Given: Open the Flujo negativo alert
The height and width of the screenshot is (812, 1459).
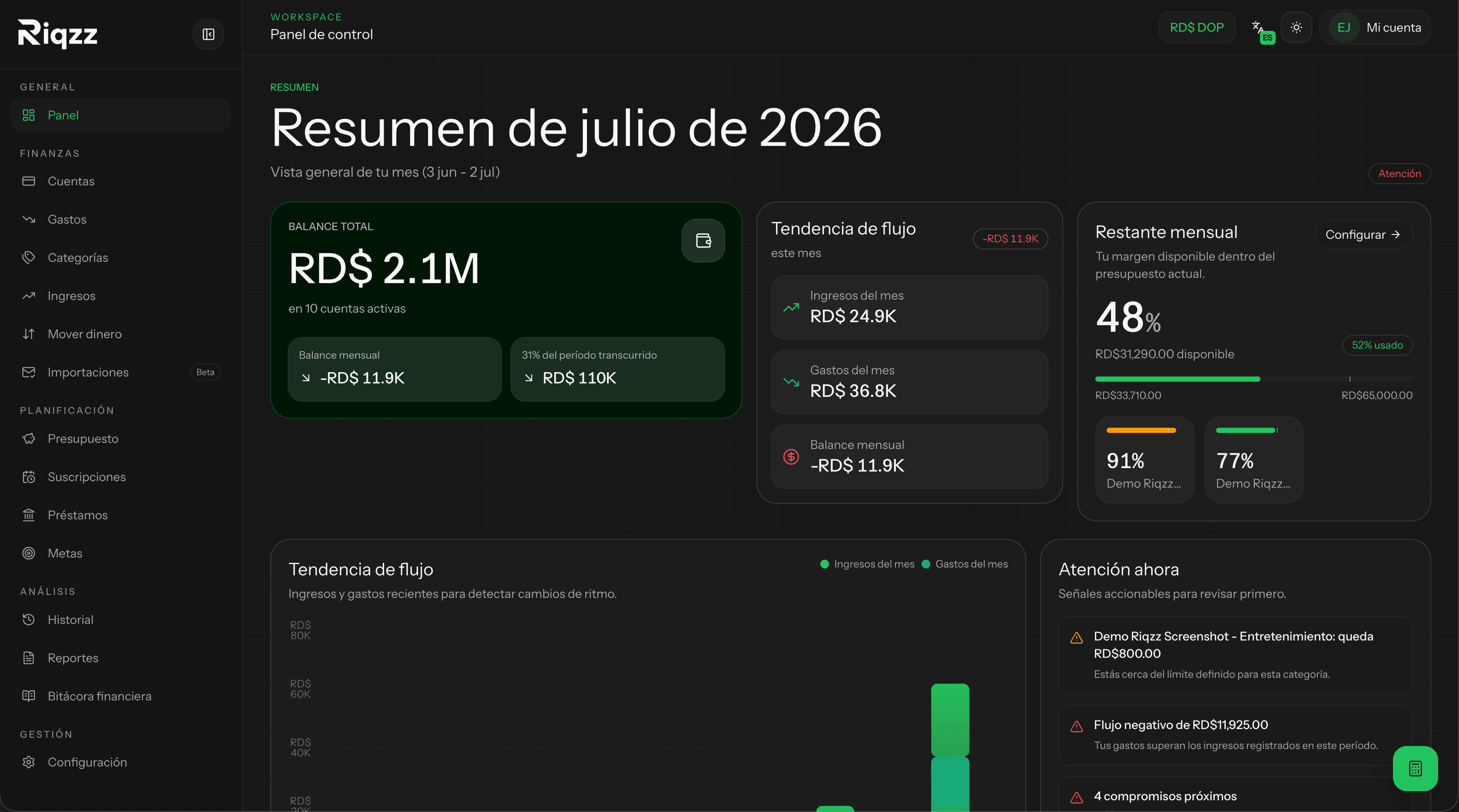Looking at the screenshot, I should 1235,734.
